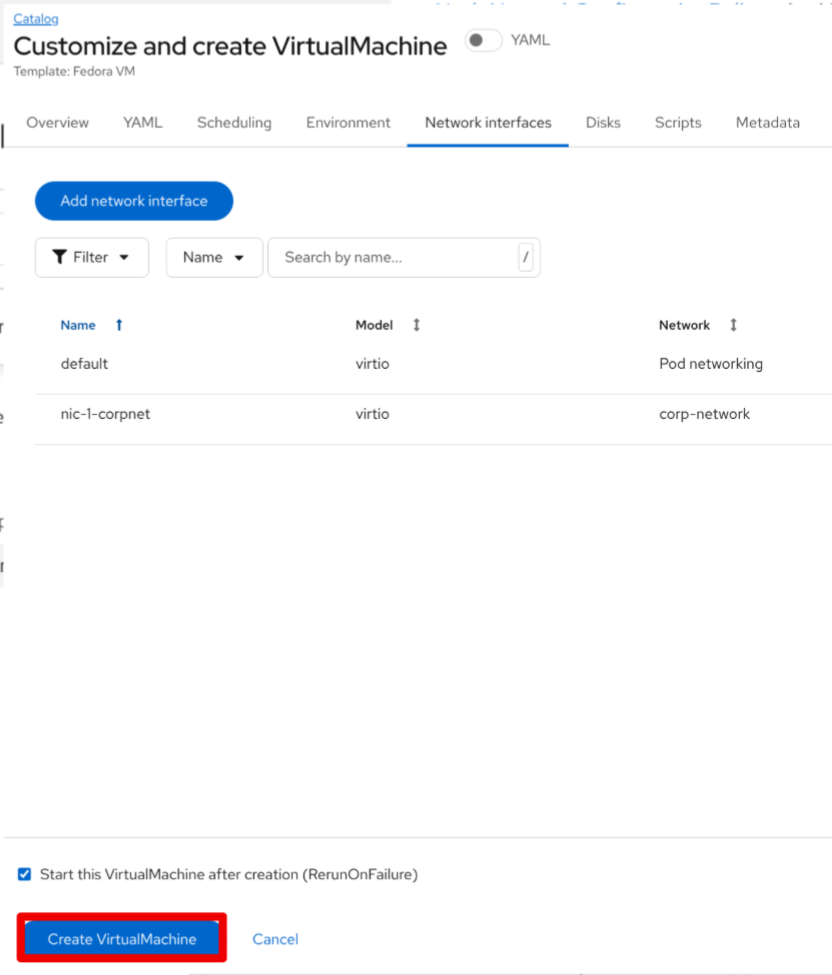Image resolution: width=832 pixels, height=975 pixels.
Task: Click the Name column sort arrow icon
Action: (119, 325)
